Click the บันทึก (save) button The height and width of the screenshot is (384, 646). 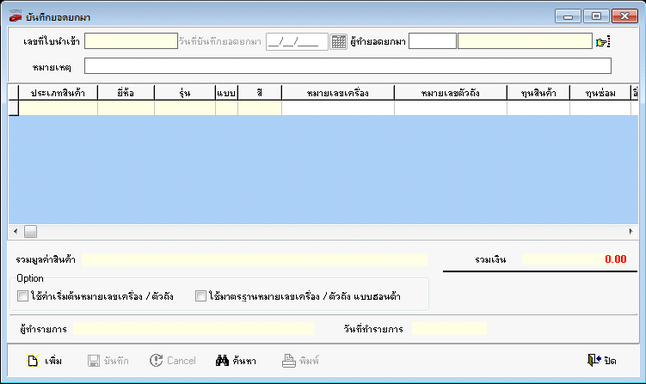[x=108, y=361]
